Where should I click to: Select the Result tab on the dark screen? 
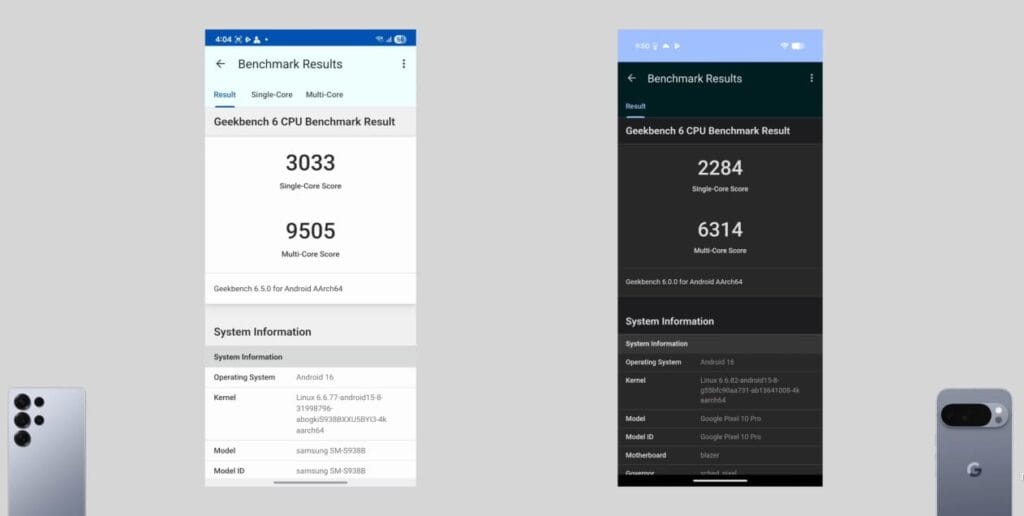(636, 106)
